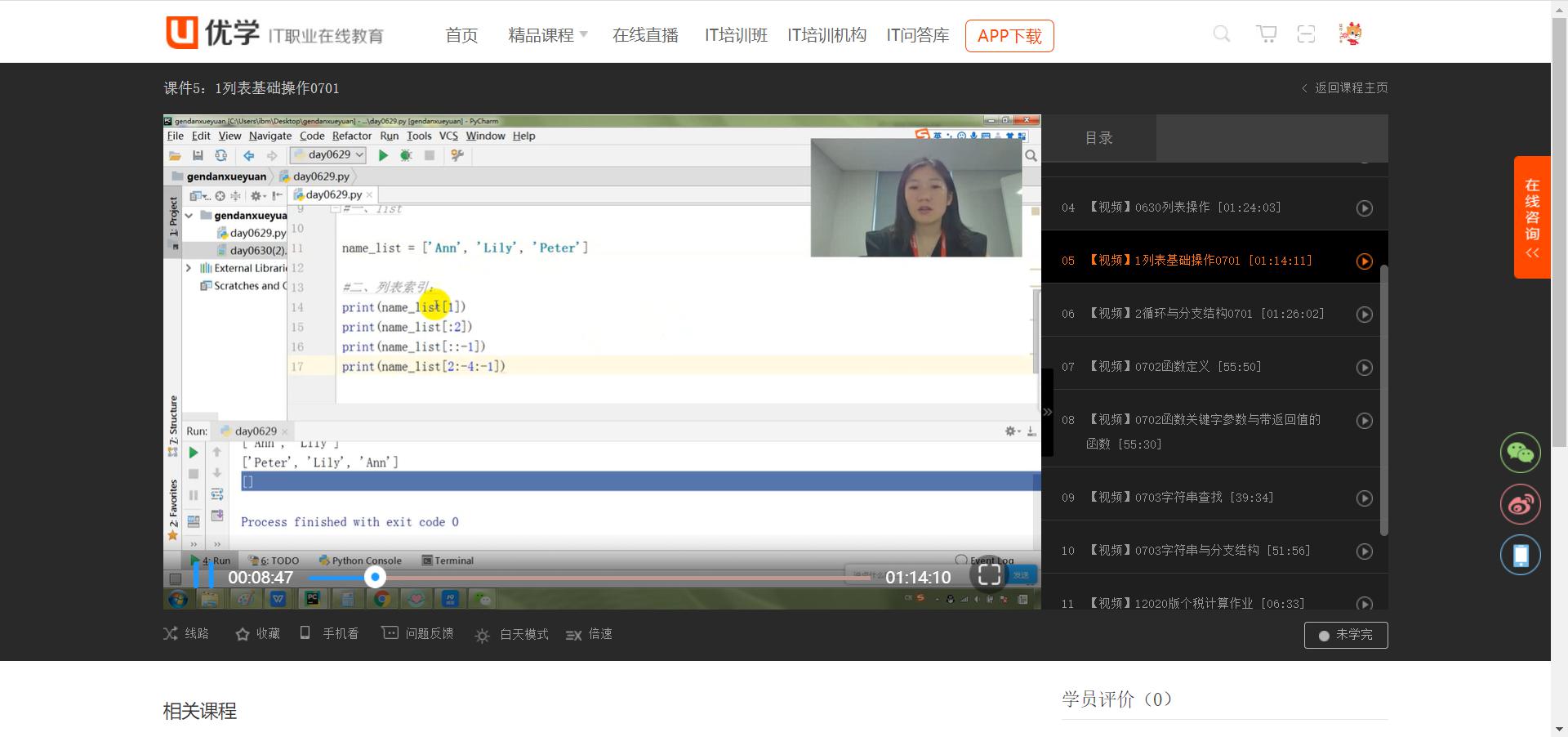Screen dimensions: 1568x737
Task: Enter fullscreen with the video fullscreen icon
Action: [x=989, y=575]
